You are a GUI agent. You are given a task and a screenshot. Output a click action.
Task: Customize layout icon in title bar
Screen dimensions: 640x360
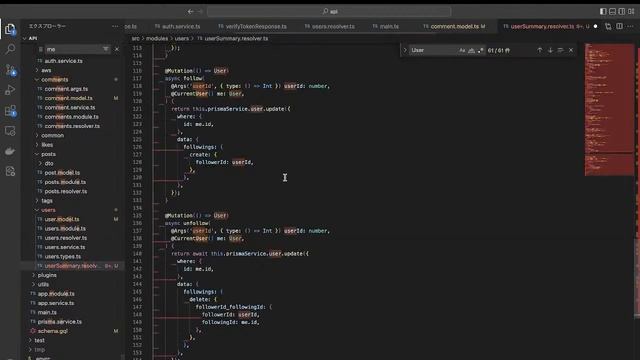click(x=631, y=11)
